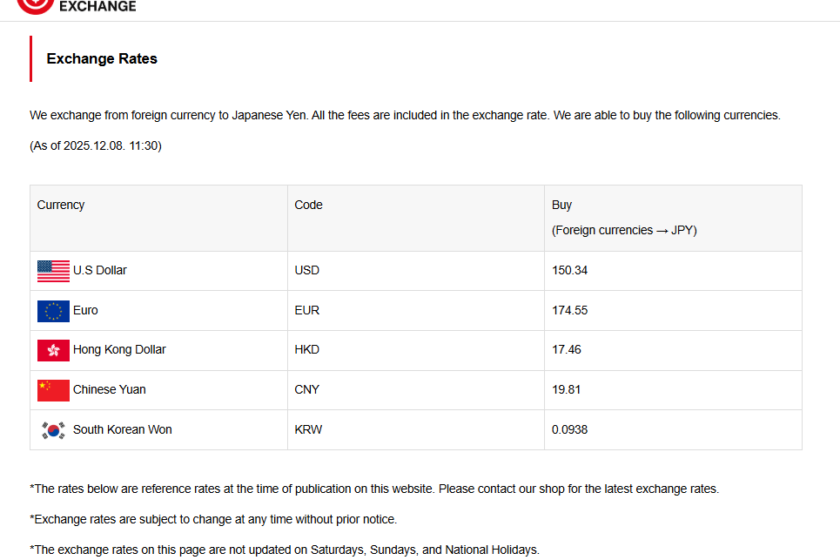
Task: Click the Exchange Rates heading
Action: (102, 59)
